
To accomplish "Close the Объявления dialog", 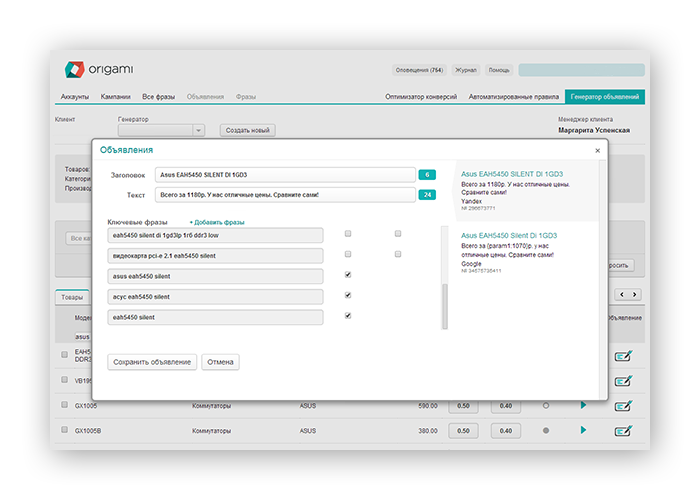I will pyautogui.click(x=597, y=150).
